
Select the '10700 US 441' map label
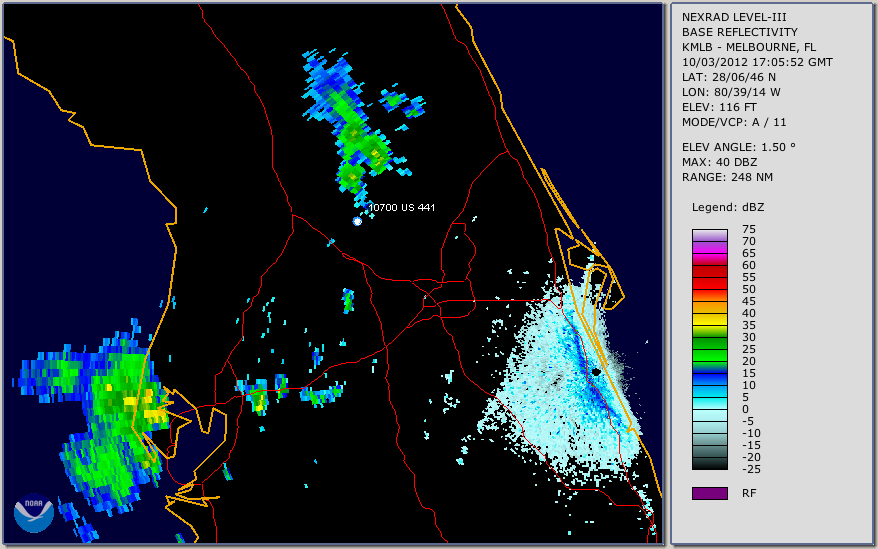401,207
